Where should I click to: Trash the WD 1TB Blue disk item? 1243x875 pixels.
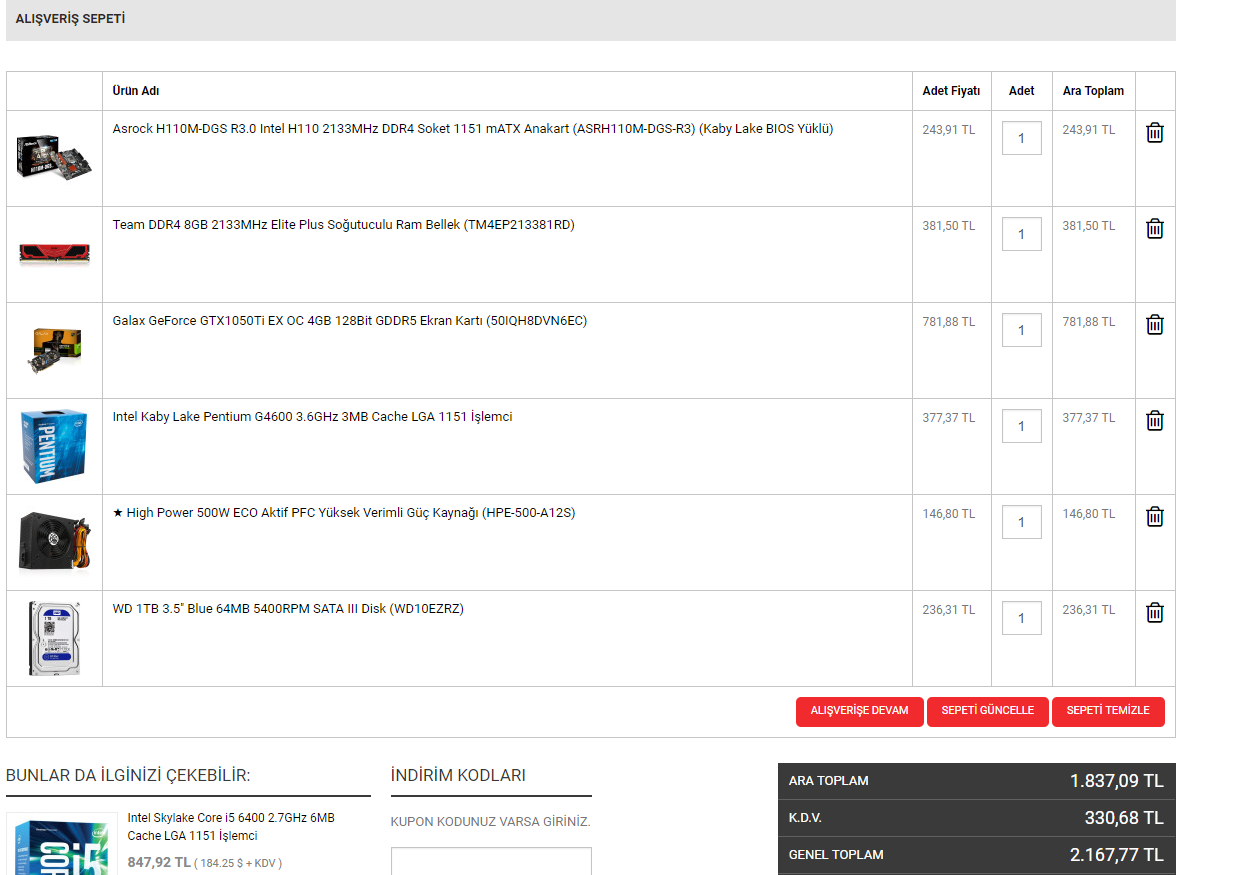[1154, 613]
